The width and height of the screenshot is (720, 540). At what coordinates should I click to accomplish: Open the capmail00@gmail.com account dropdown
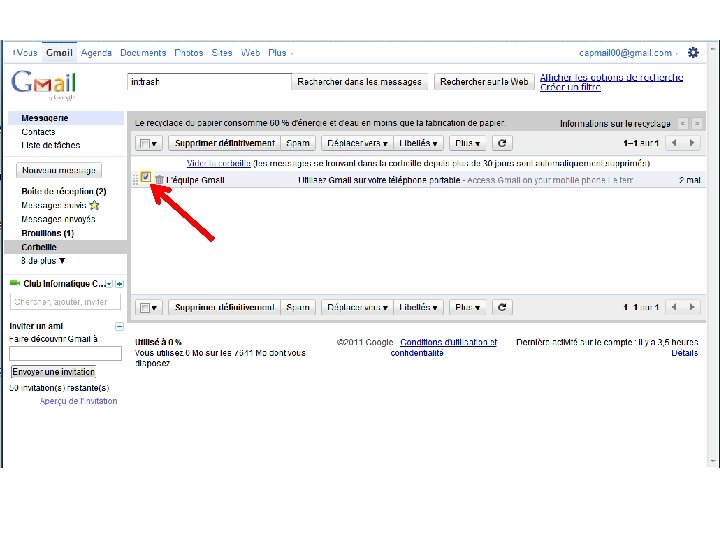click(628, 53)
